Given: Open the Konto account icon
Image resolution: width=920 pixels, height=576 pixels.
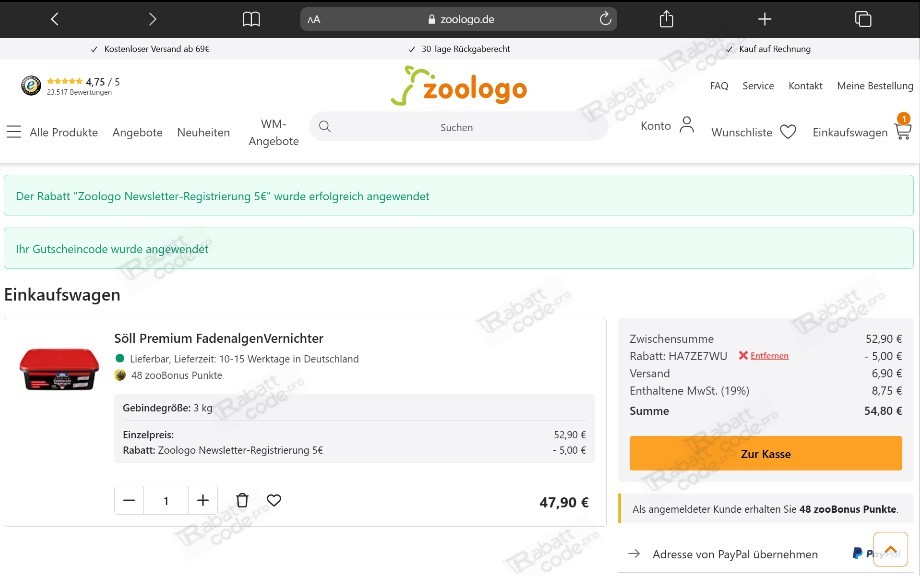Looking at the screenshot, I should pos(686,124).
